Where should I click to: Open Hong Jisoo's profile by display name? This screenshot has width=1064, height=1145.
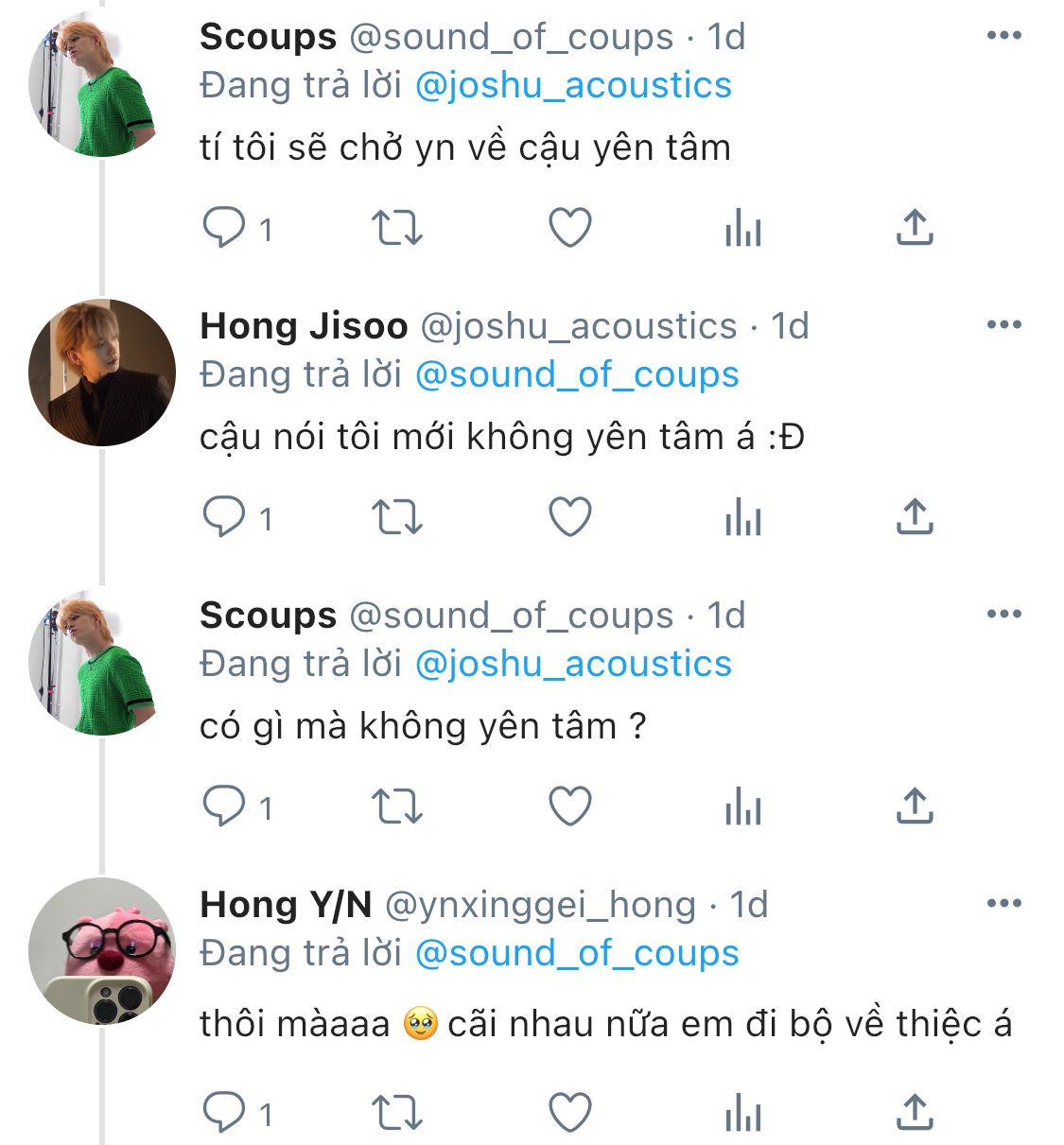pos(304,326)
